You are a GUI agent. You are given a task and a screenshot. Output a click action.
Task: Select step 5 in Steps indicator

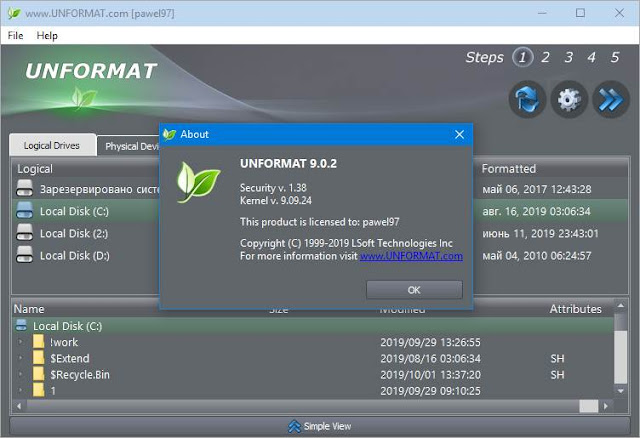click(615, 57)
